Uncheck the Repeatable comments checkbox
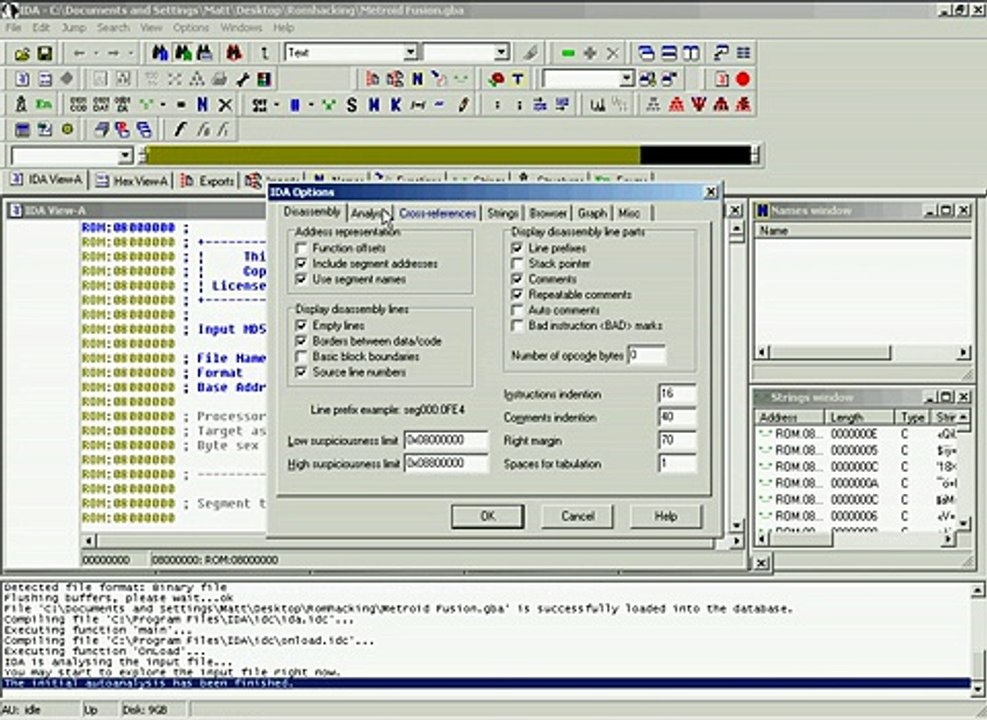Viewport: 987px width, 720px height. [x=517, y=295]
